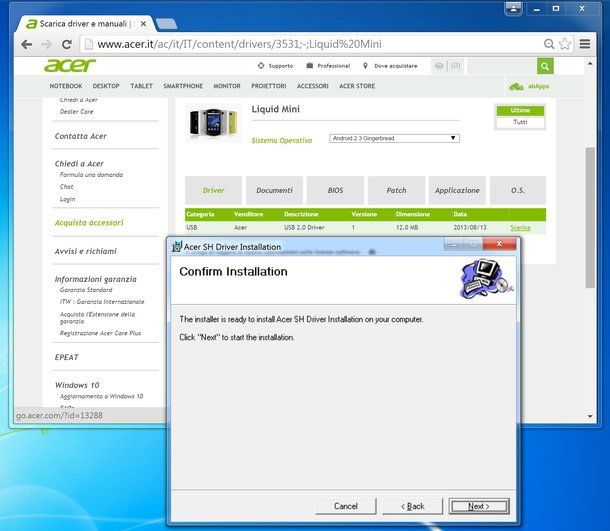Open Registrazione Acer Care Plus link
This screenshot has width=610, height=531.
[100, 333]
